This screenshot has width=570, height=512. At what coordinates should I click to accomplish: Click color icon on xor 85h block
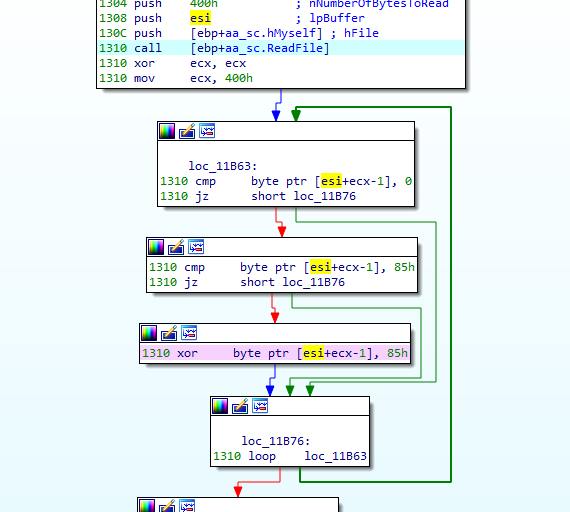[x=149, y=333]
